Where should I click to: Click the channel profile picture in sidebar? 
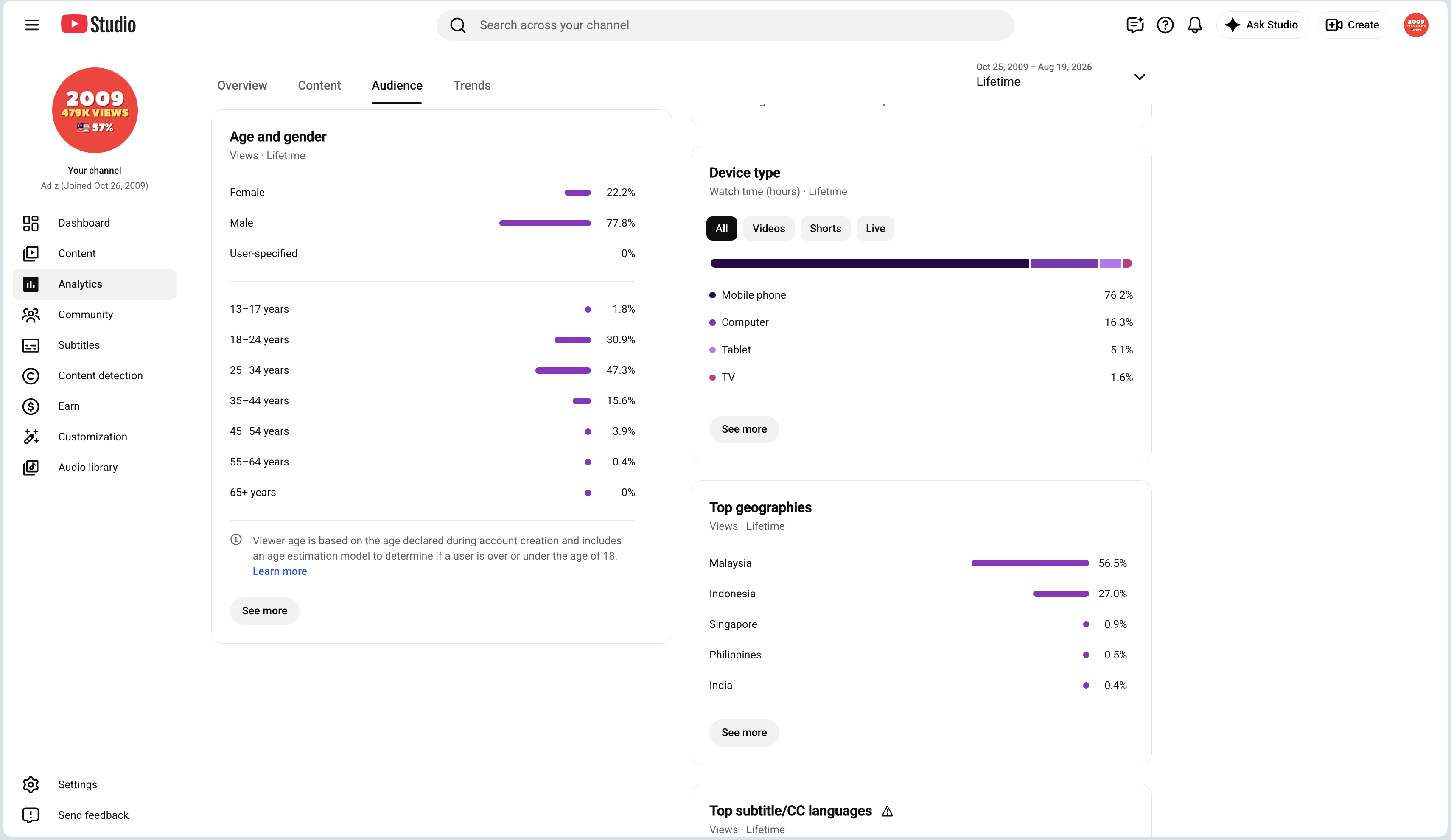[95, 110]
